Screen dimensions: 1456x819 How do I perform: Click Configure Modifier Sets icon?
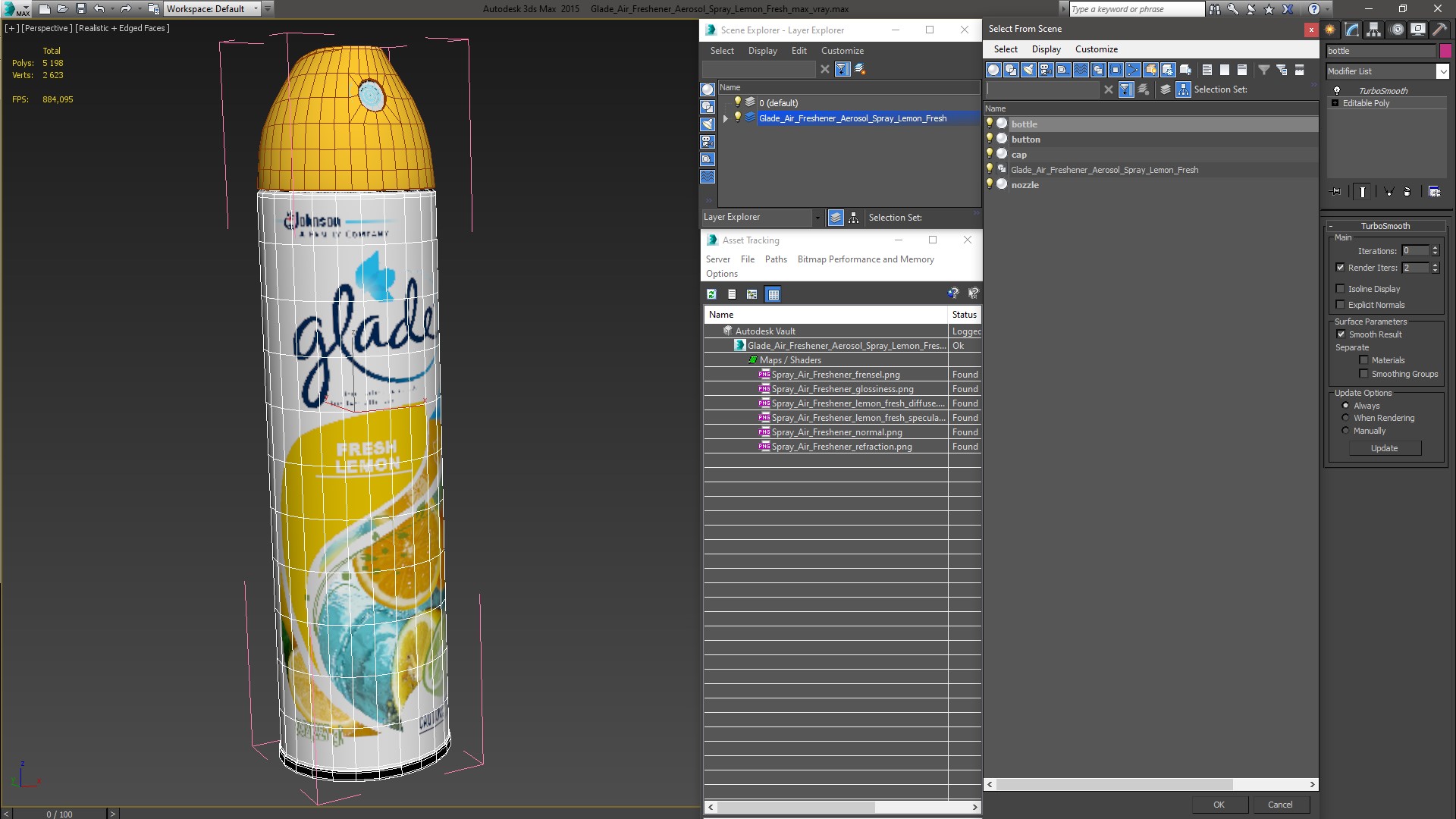(x=1434, y=192)
